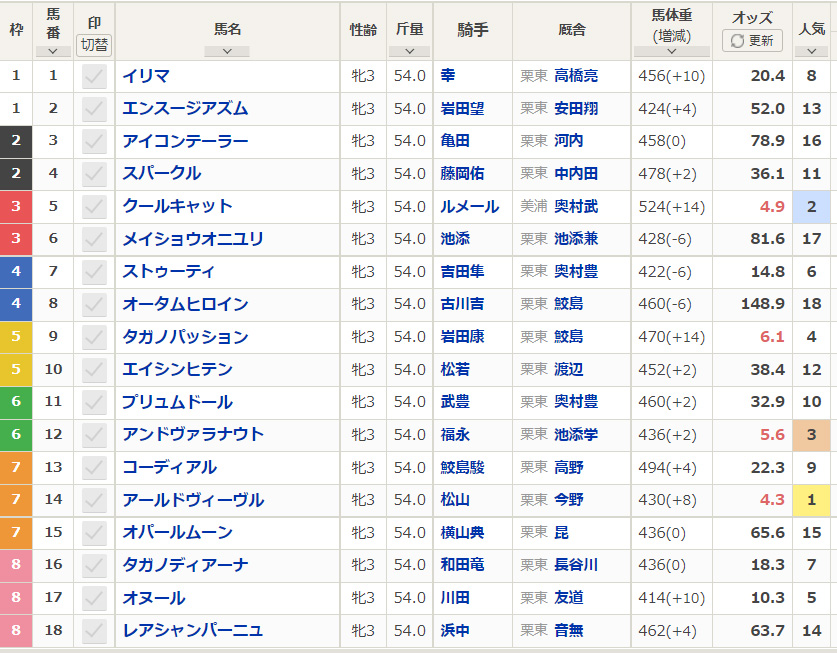Toggle the checkmark for アイコンテーラー
Screen dimensions: 837x653
[x=94, y=141]
